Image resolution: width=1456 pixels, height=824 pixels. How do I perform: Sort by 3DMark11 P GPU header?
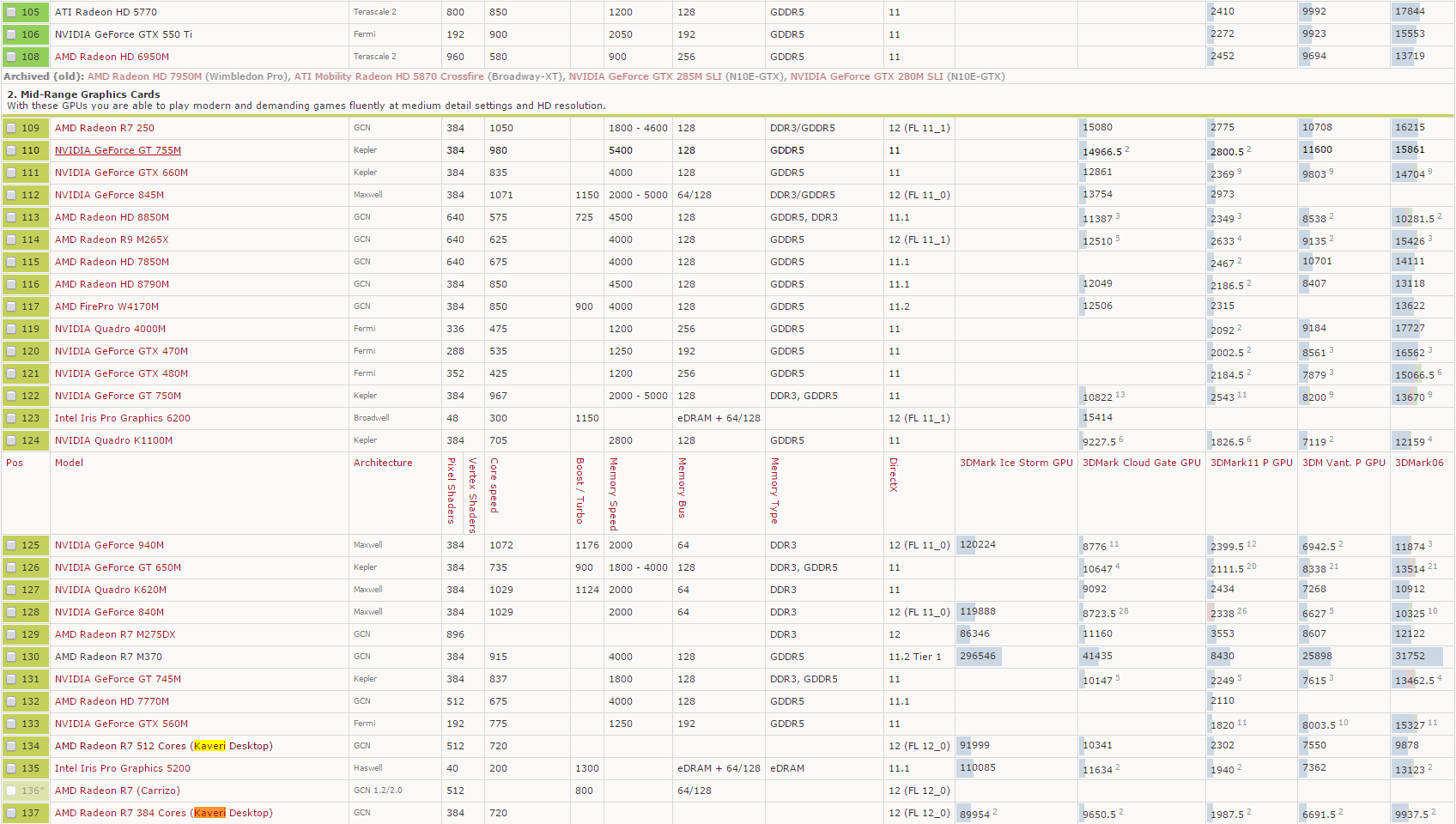point(1252,463)
